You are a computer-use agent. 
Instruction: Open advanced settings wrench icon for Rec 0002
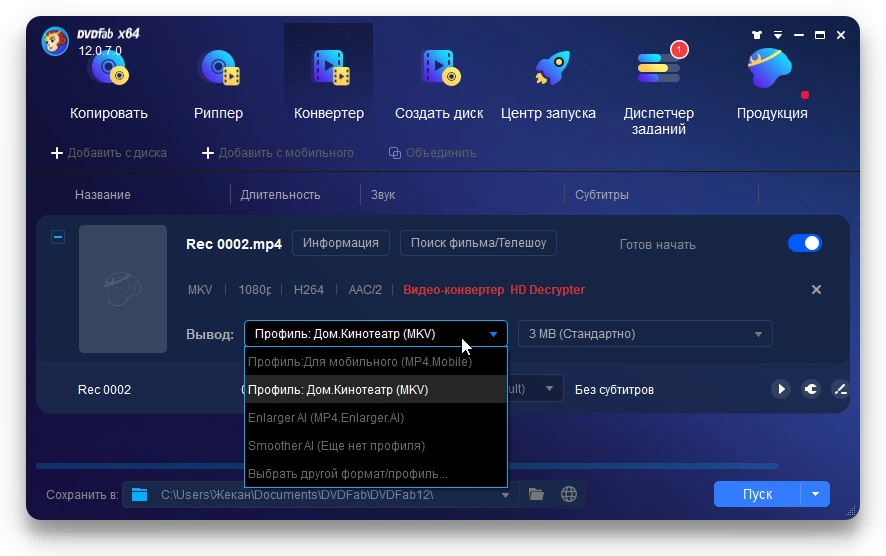[x=811, y=389]
